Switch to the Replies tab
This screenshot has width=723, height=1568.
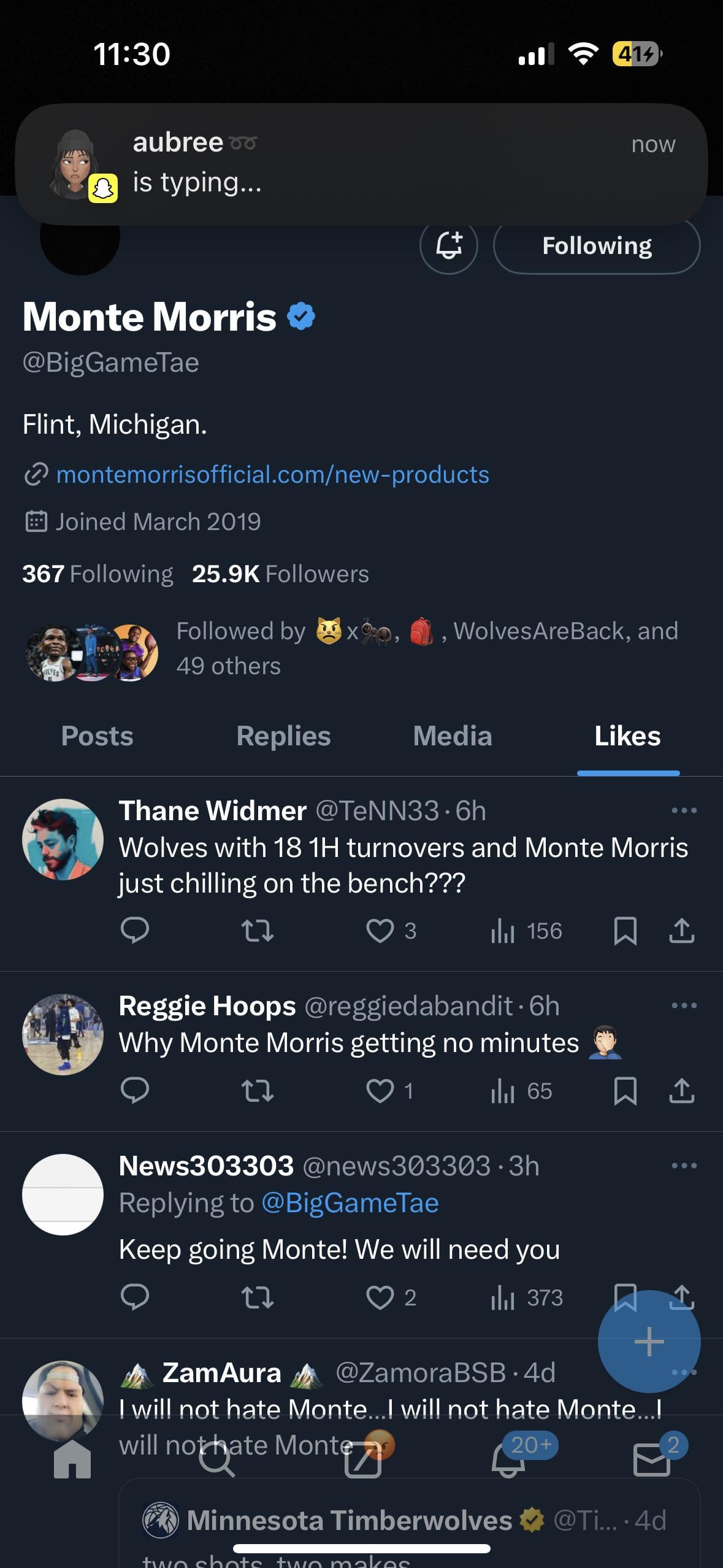click(x=283, y=736)
